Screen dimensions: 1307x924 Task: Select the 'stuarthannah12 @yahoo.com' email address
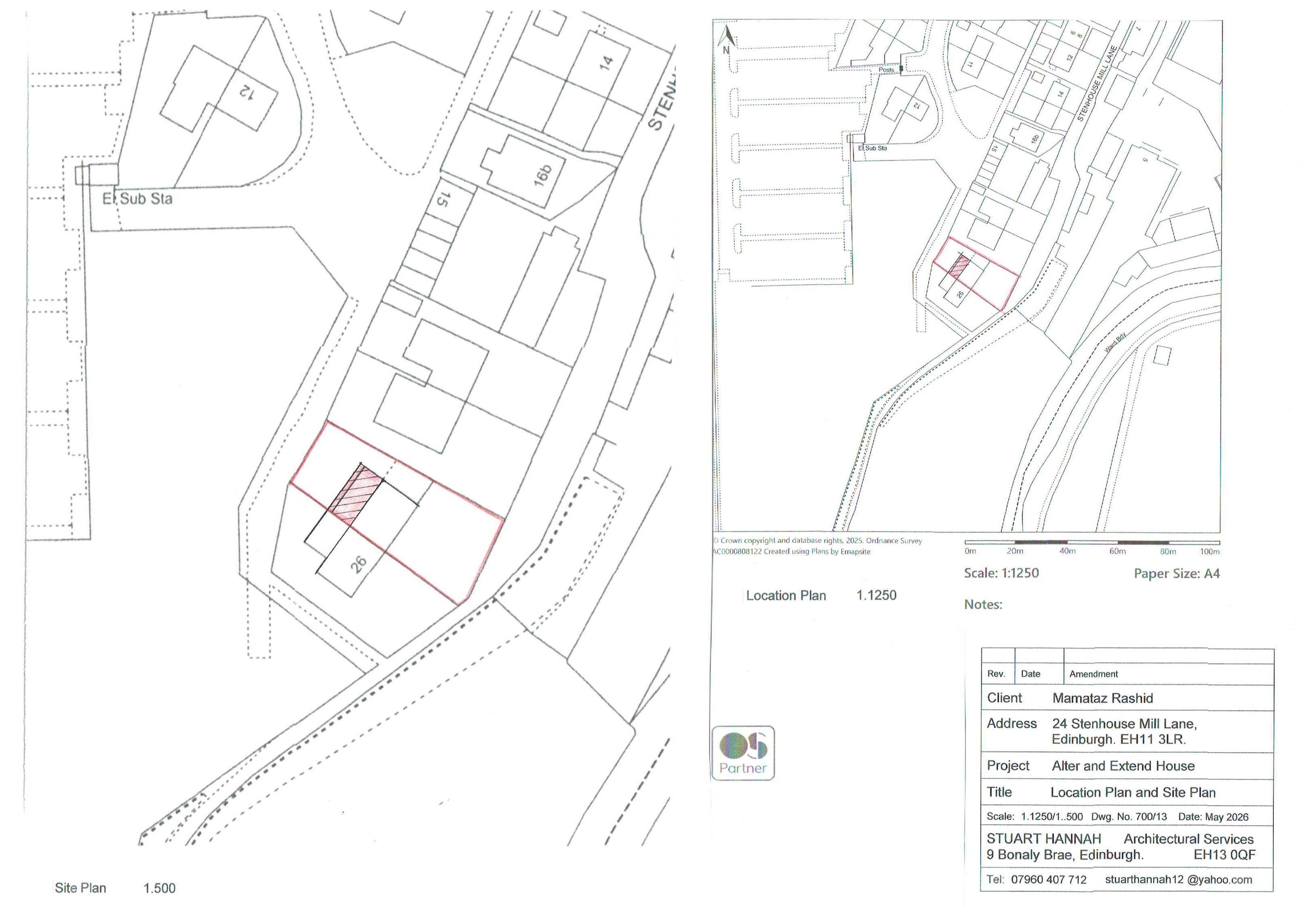[x=1178, y=880]
